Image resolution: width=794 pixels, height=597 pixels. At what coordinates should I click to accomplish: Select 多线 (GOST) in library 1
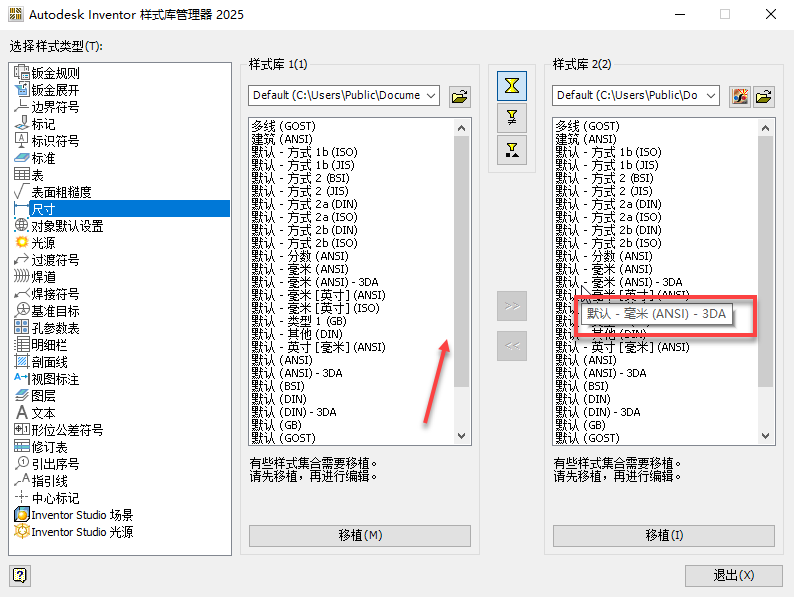pyautogui.click(x=284, y=126)
